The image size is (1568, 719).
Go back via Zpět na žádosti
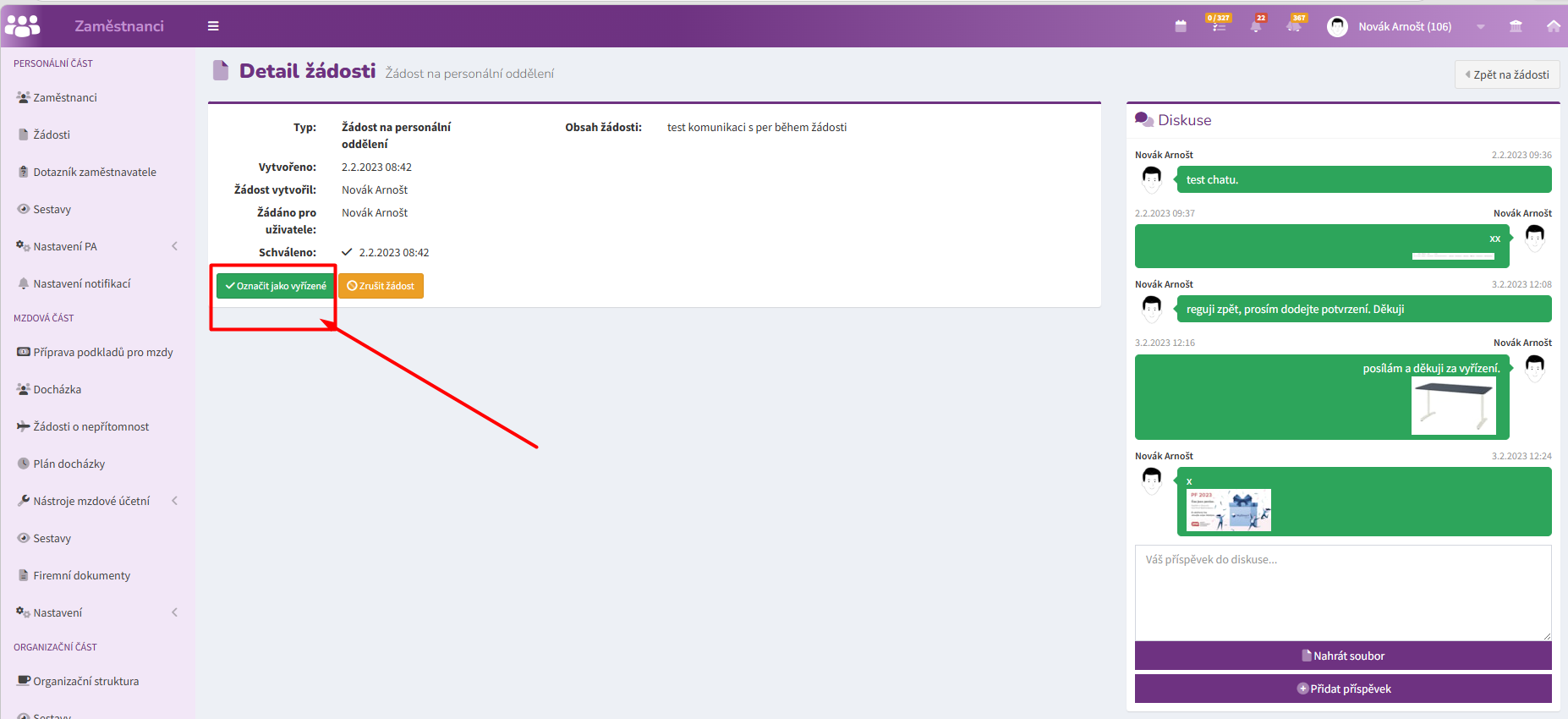(1507, 74)
